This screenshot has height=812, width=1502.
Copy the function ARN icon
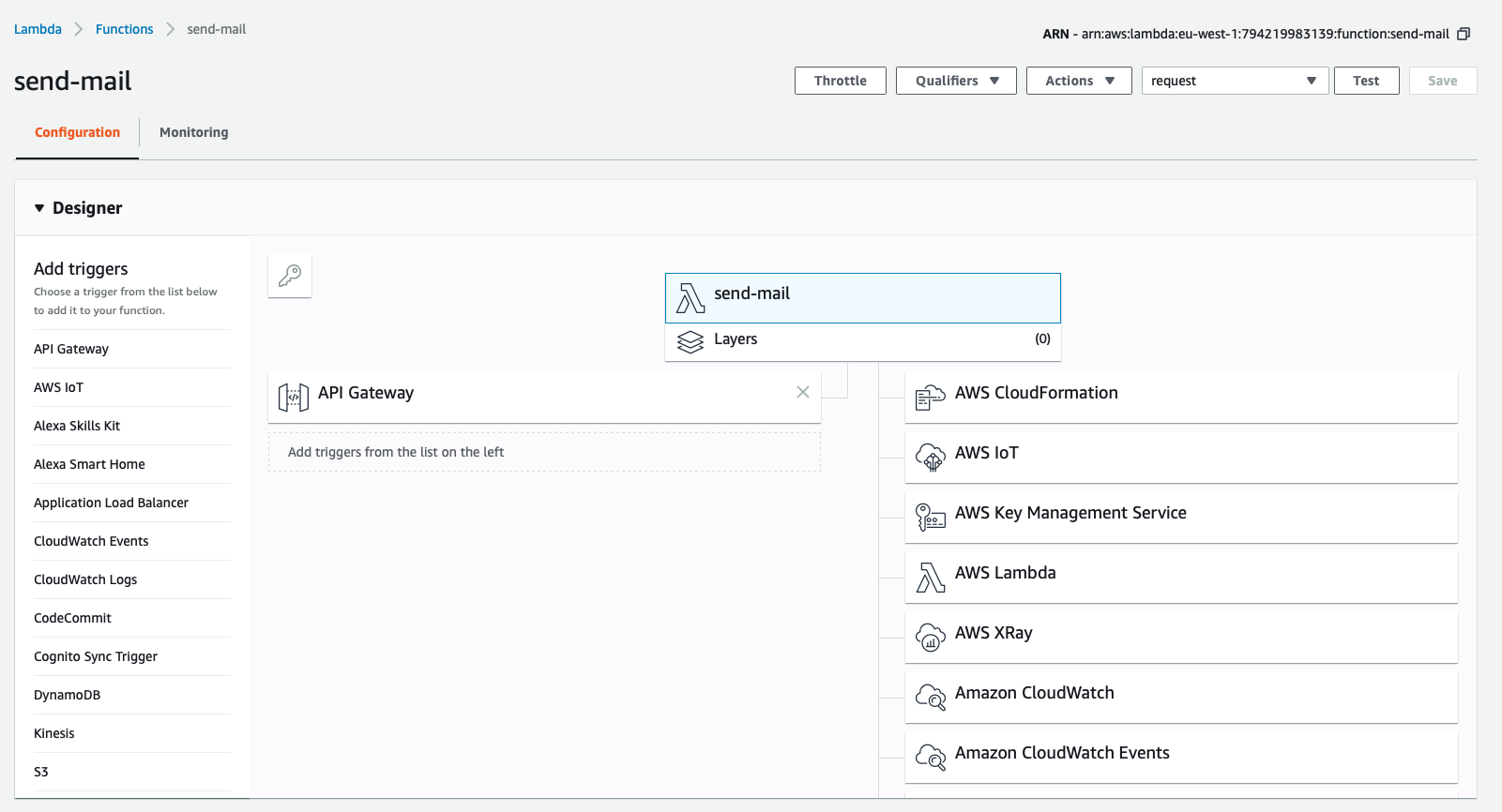pyautogui.click(x=1464, y=34)
